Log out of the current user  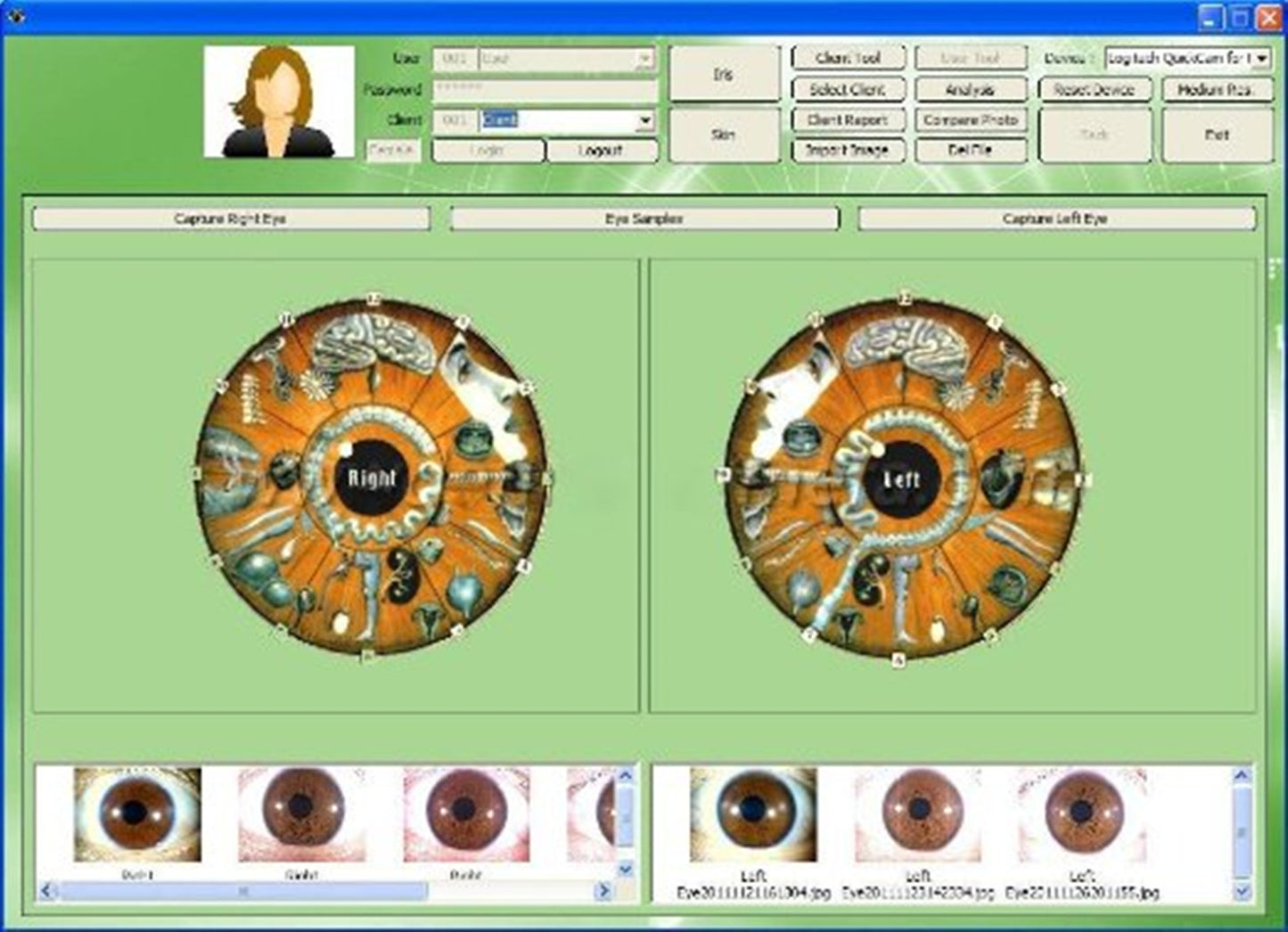tap(603, 150)
